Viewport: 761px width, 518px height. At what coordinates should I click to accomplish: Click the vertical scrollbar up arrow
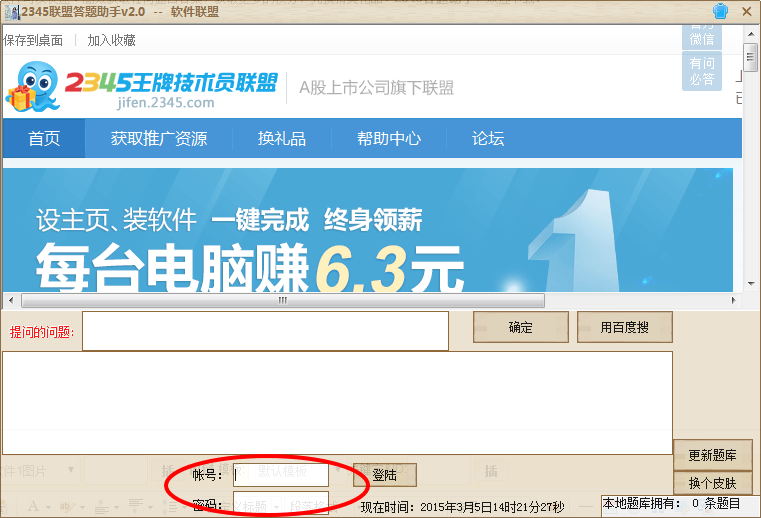click(x=751, y=34)
